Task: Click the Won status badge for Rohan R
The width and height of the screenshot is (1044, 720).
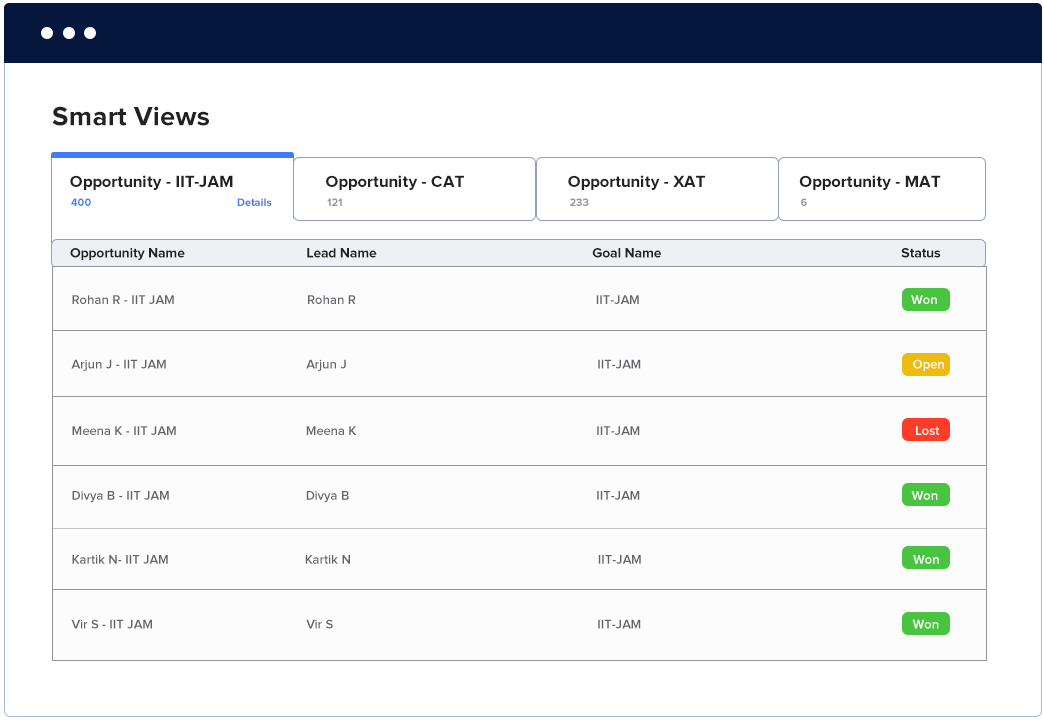Action: pos(925,300)
